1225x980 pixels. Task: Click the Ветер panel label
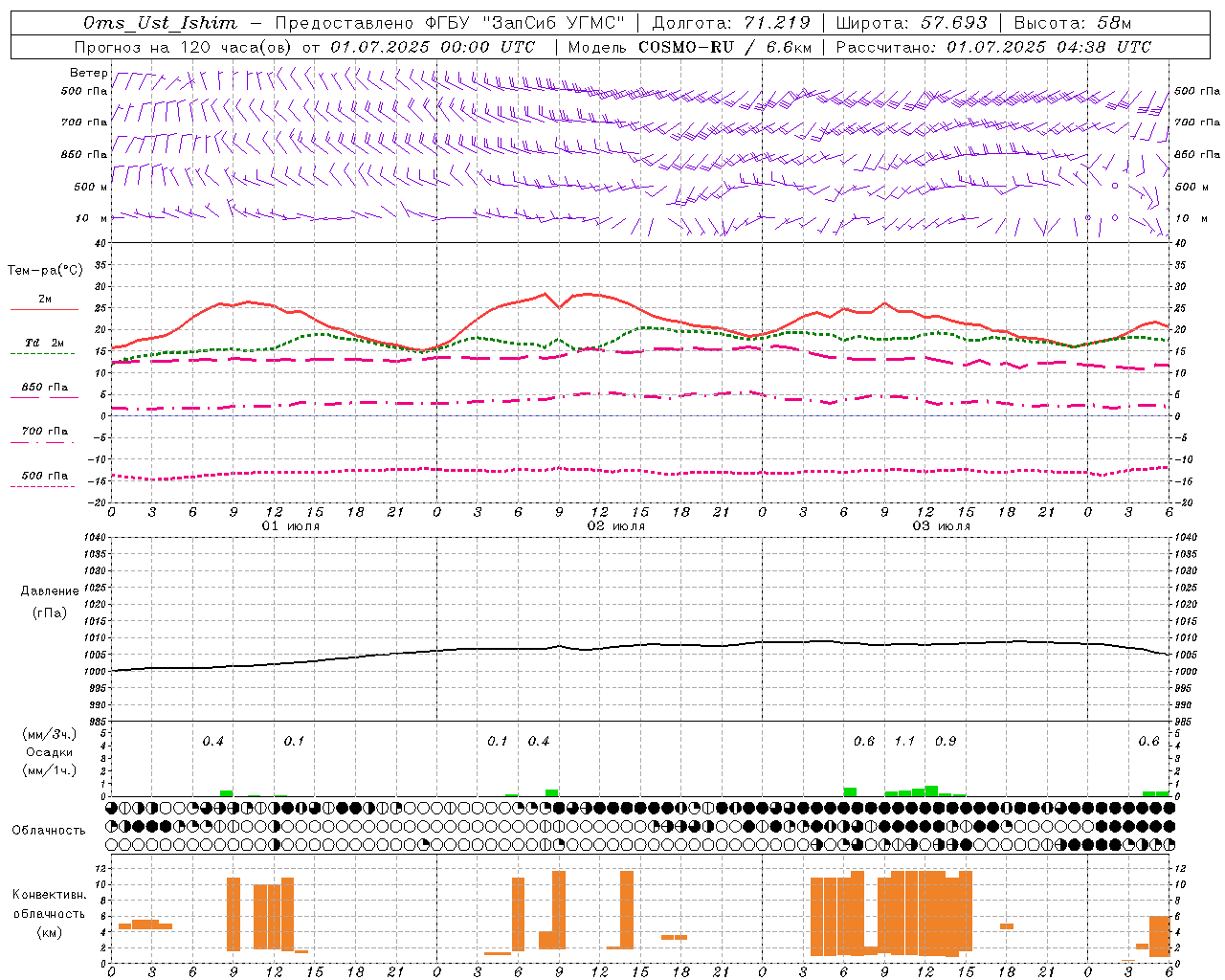point(89,73)
